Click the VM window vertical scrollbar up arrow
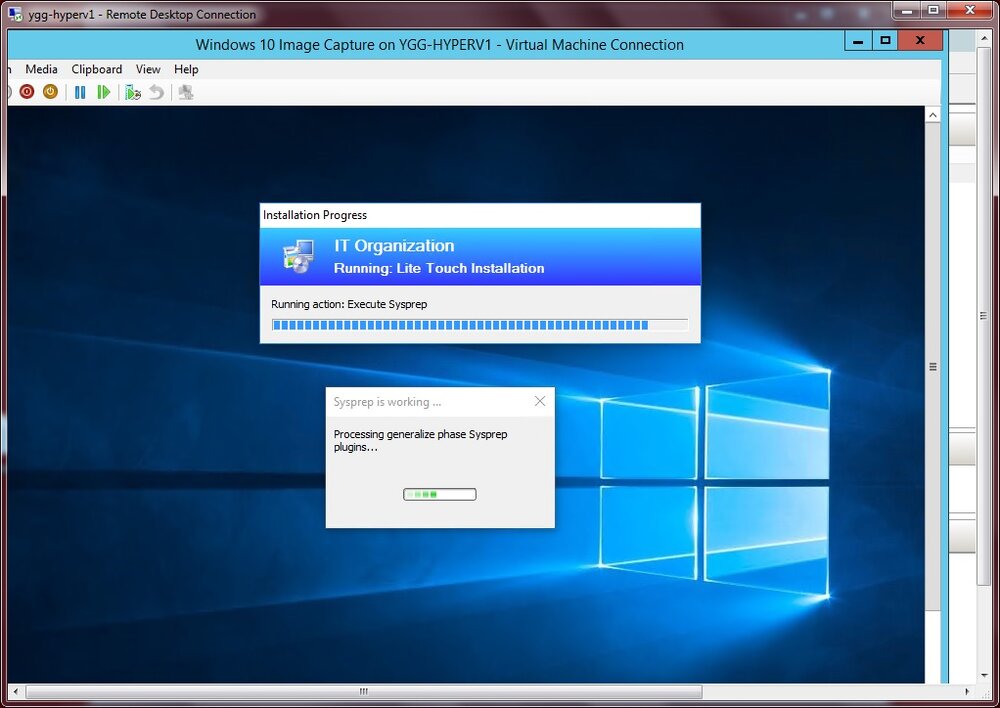1000x708 pixels. pyautogui.click(x=932, y=115)
